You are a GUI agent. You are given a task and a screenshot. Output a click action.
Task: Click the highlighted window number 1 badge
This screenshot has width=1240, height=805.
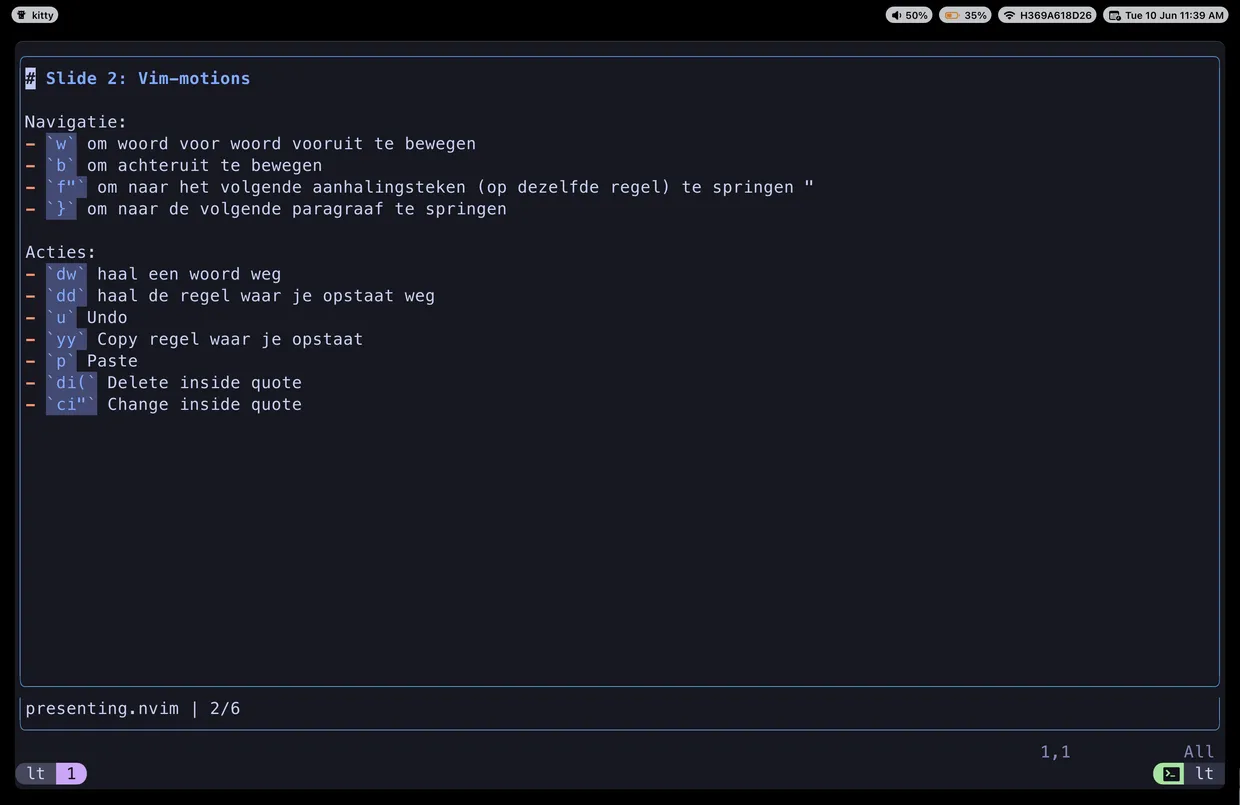click(x=70, y=773)
